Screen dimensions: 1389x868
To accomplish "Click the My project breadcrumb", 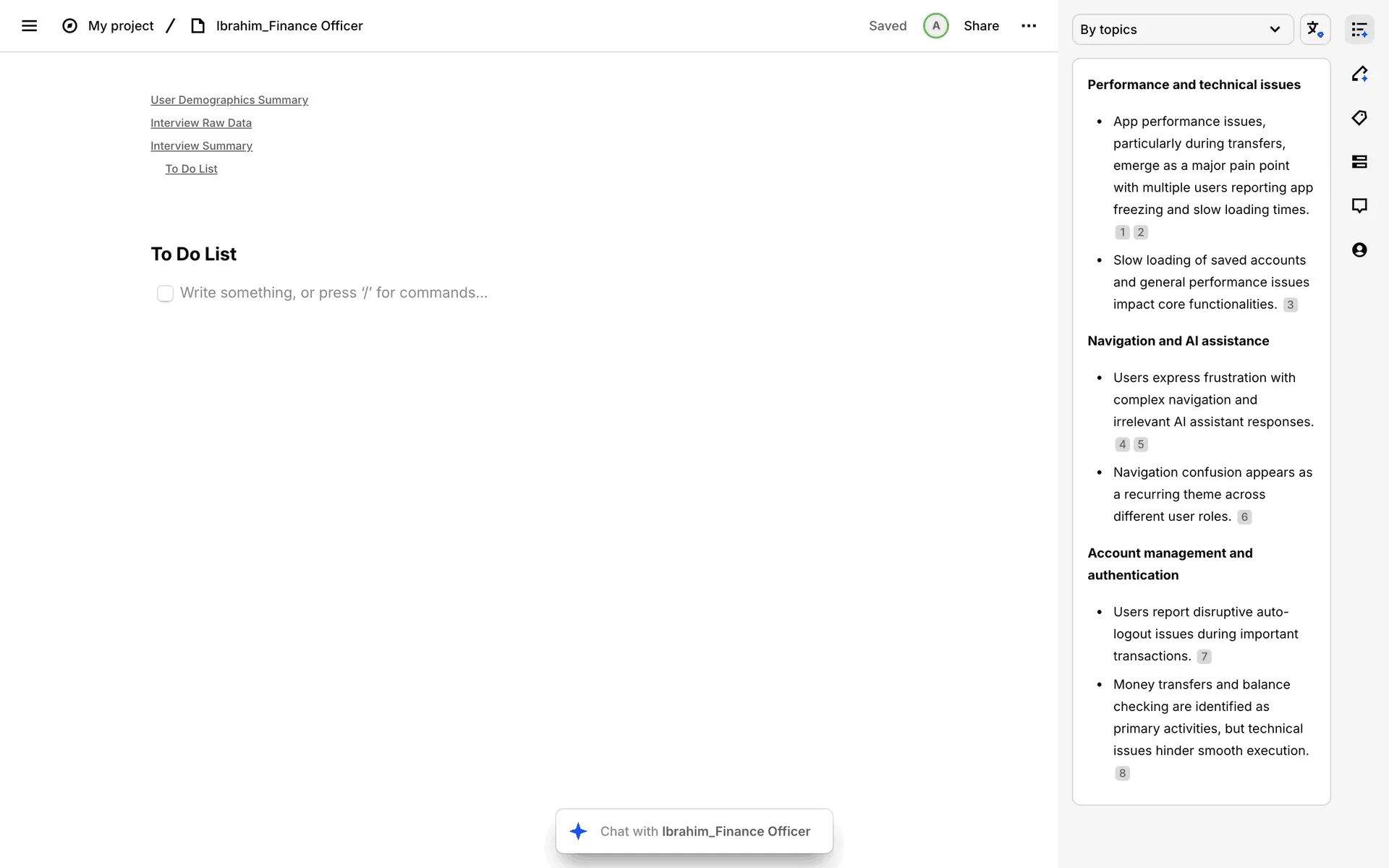I will [120, 26].
